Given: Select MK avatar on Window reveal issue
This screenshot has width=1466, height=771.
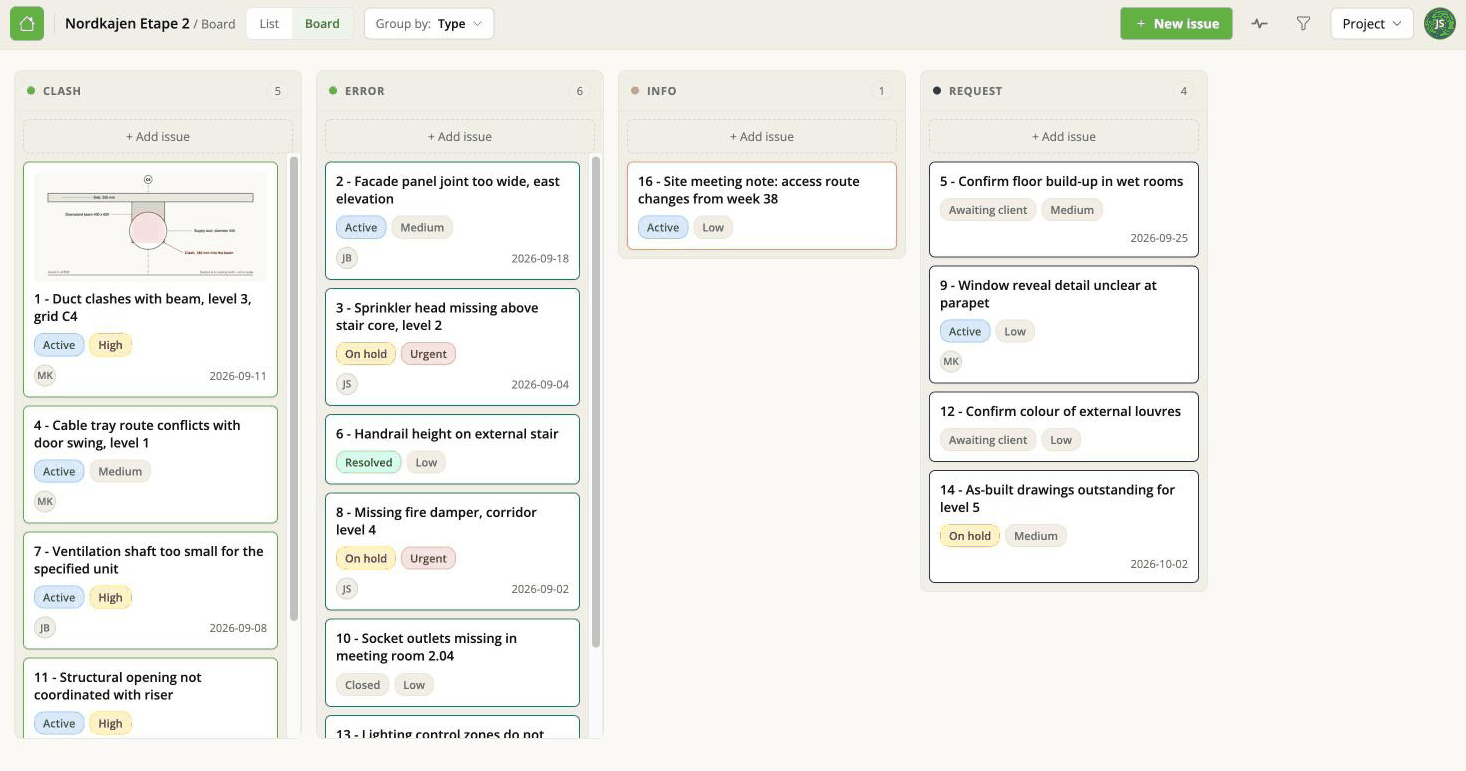Looking at the screenshot, I should click(x=951, y=361).
